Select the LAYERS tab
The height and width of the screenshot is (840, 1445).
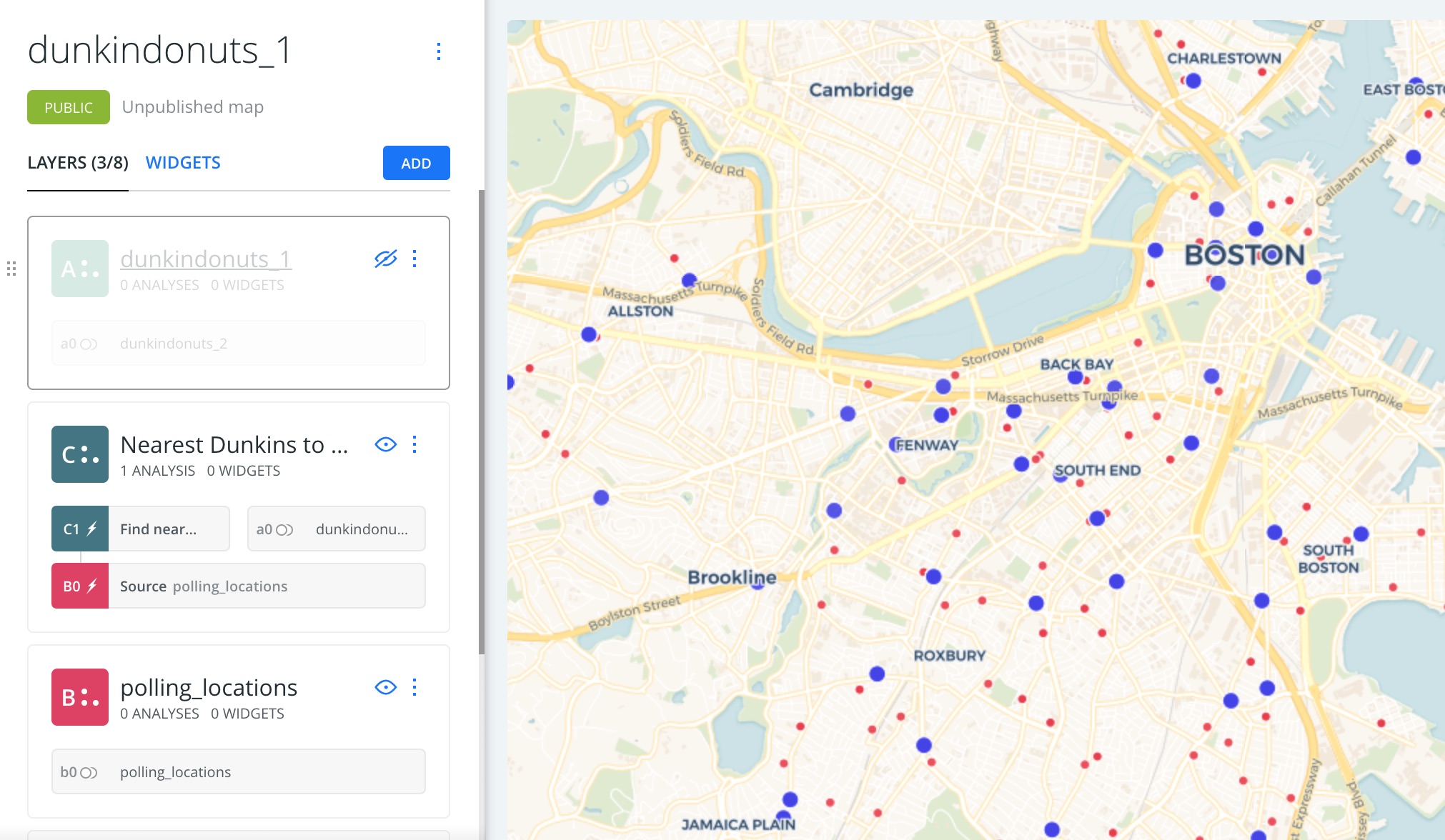pos(77,163)
